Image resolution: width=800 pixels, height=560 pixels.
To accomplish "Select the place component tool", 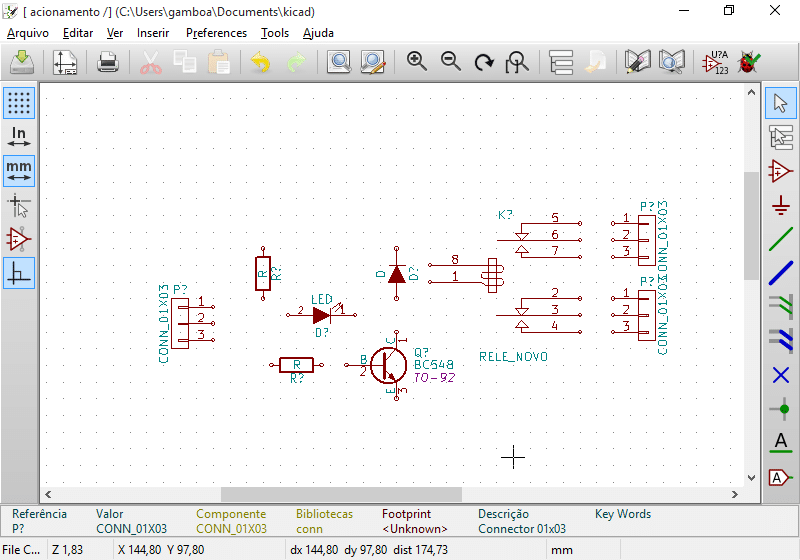I will click(781, 171).
